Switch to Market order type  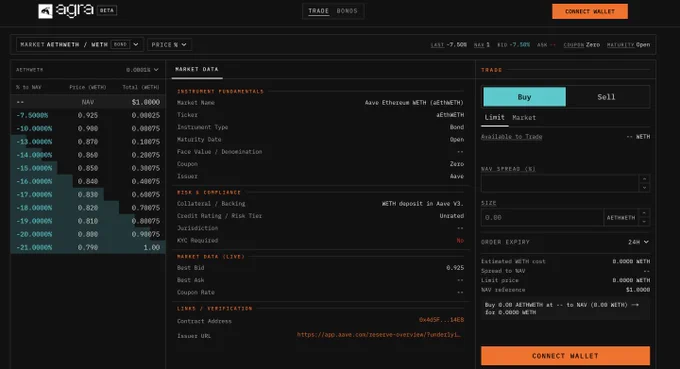(x=524, y=118)
